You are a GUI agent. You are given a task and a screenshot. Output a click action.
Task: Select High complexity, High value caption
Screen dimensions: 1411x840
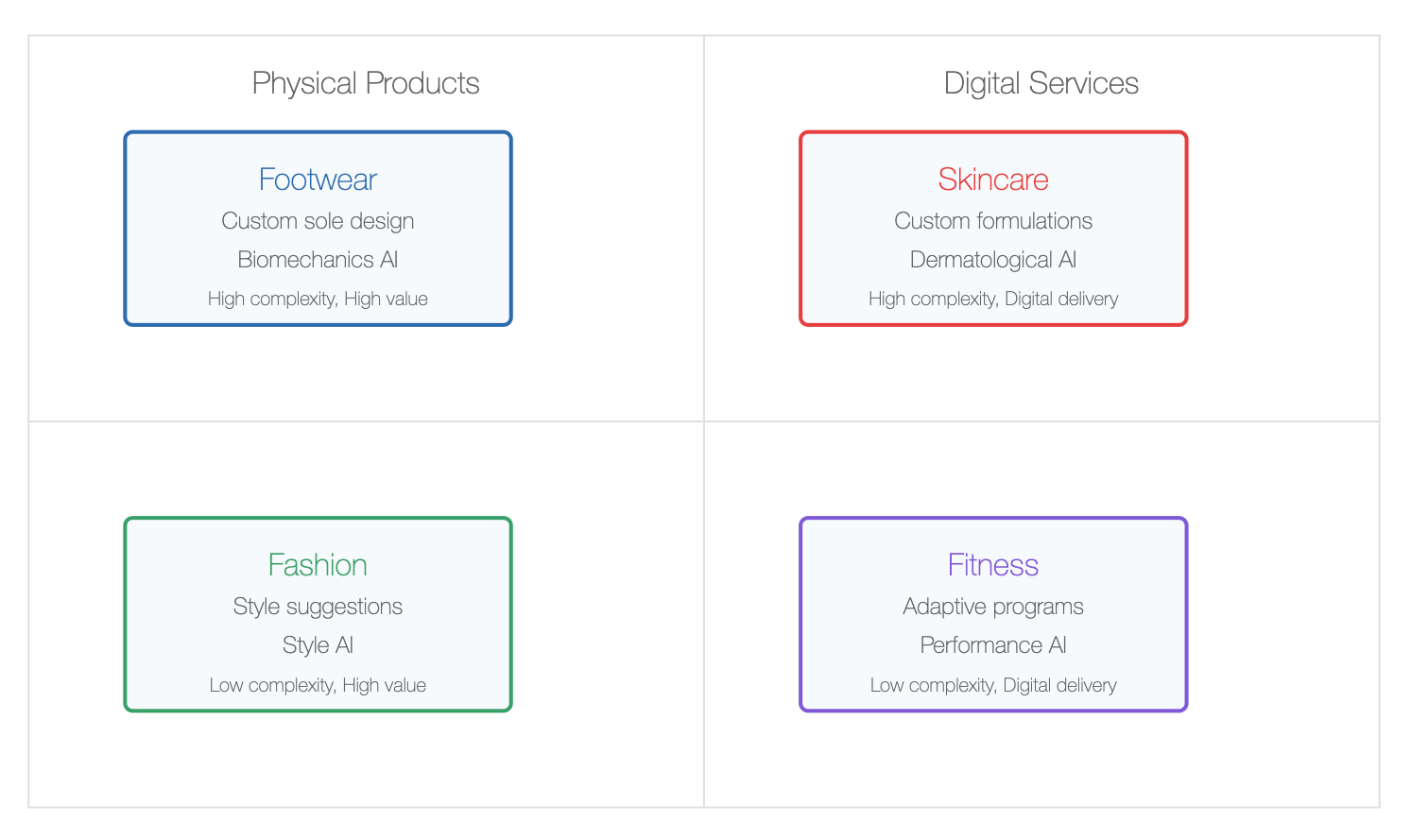pos(318,300)
